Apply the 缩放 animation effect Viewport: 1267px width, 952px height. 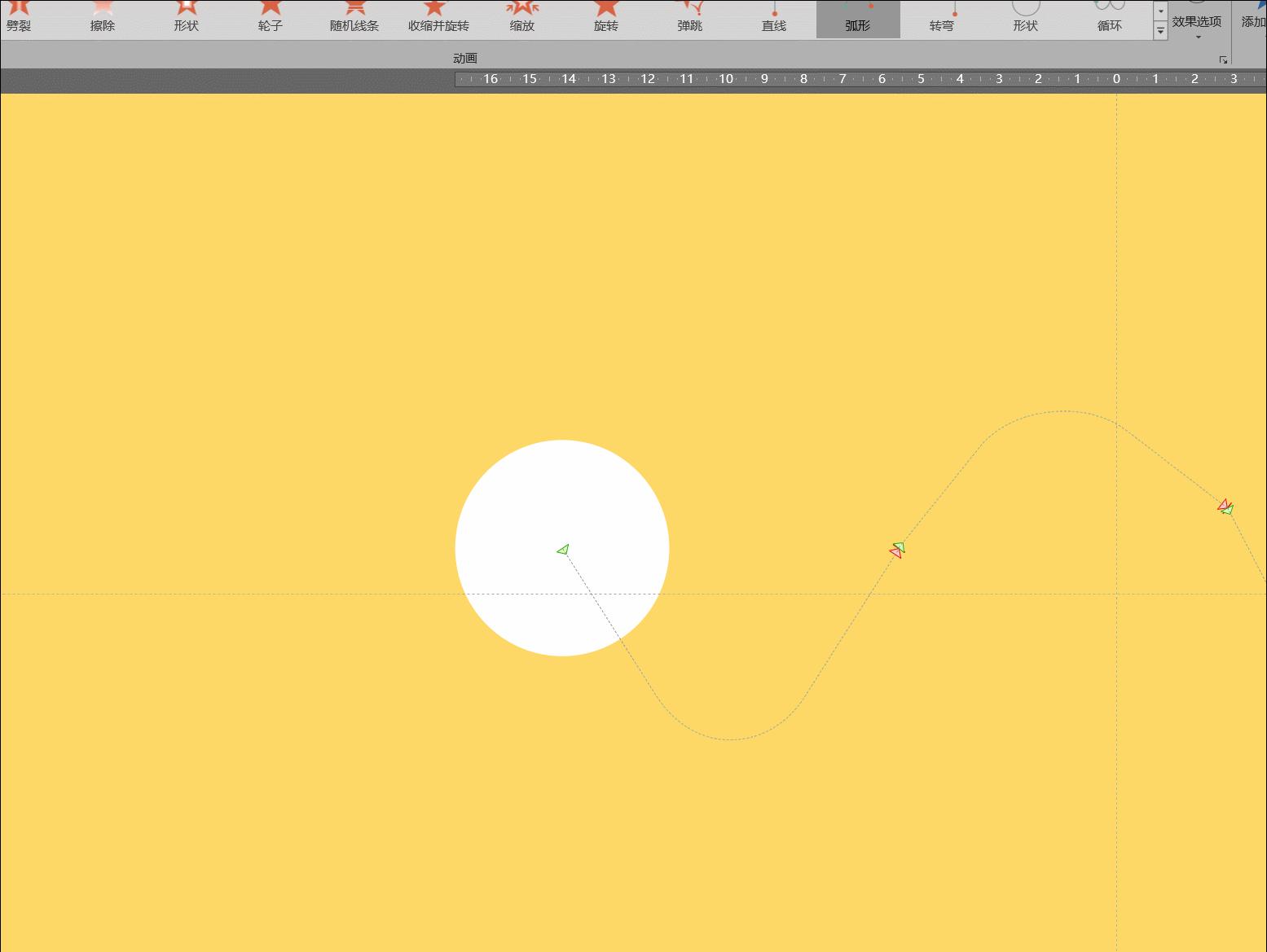[522, 18]
